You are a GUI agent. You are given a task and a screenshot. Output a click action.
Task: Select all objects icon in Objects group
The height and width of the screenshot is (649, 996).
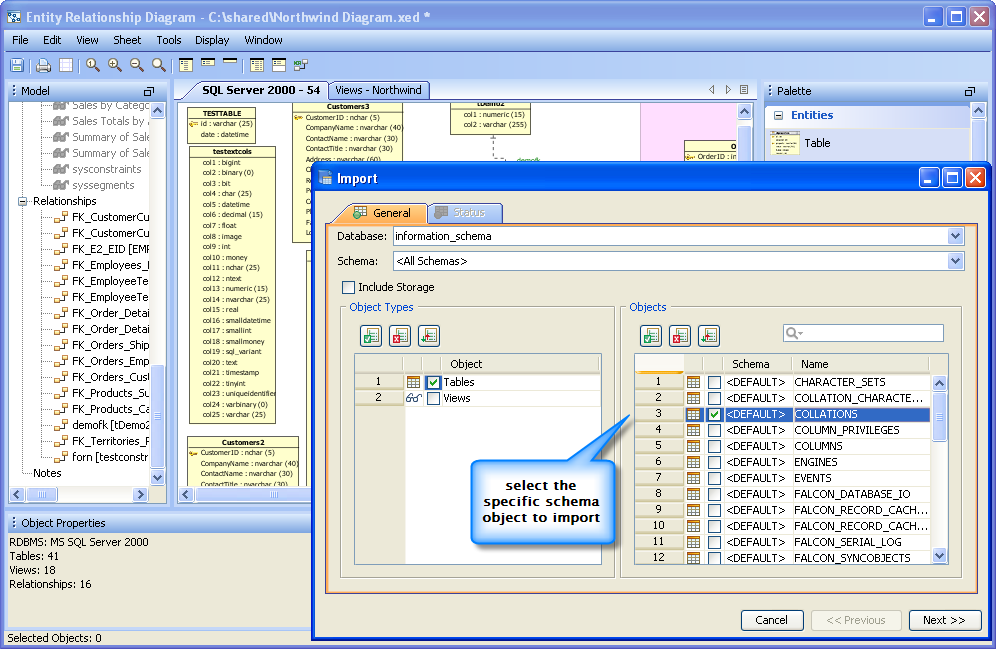(x=650, y=336)
